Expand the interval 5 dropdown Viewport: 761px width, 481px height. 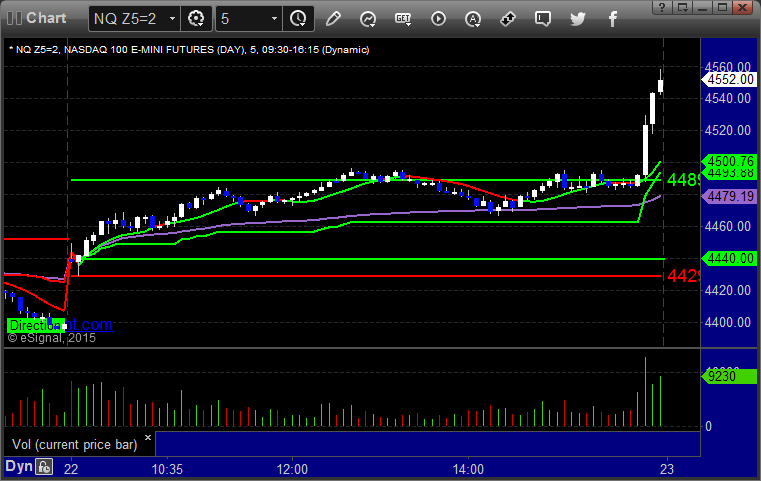tap(272, 18)
